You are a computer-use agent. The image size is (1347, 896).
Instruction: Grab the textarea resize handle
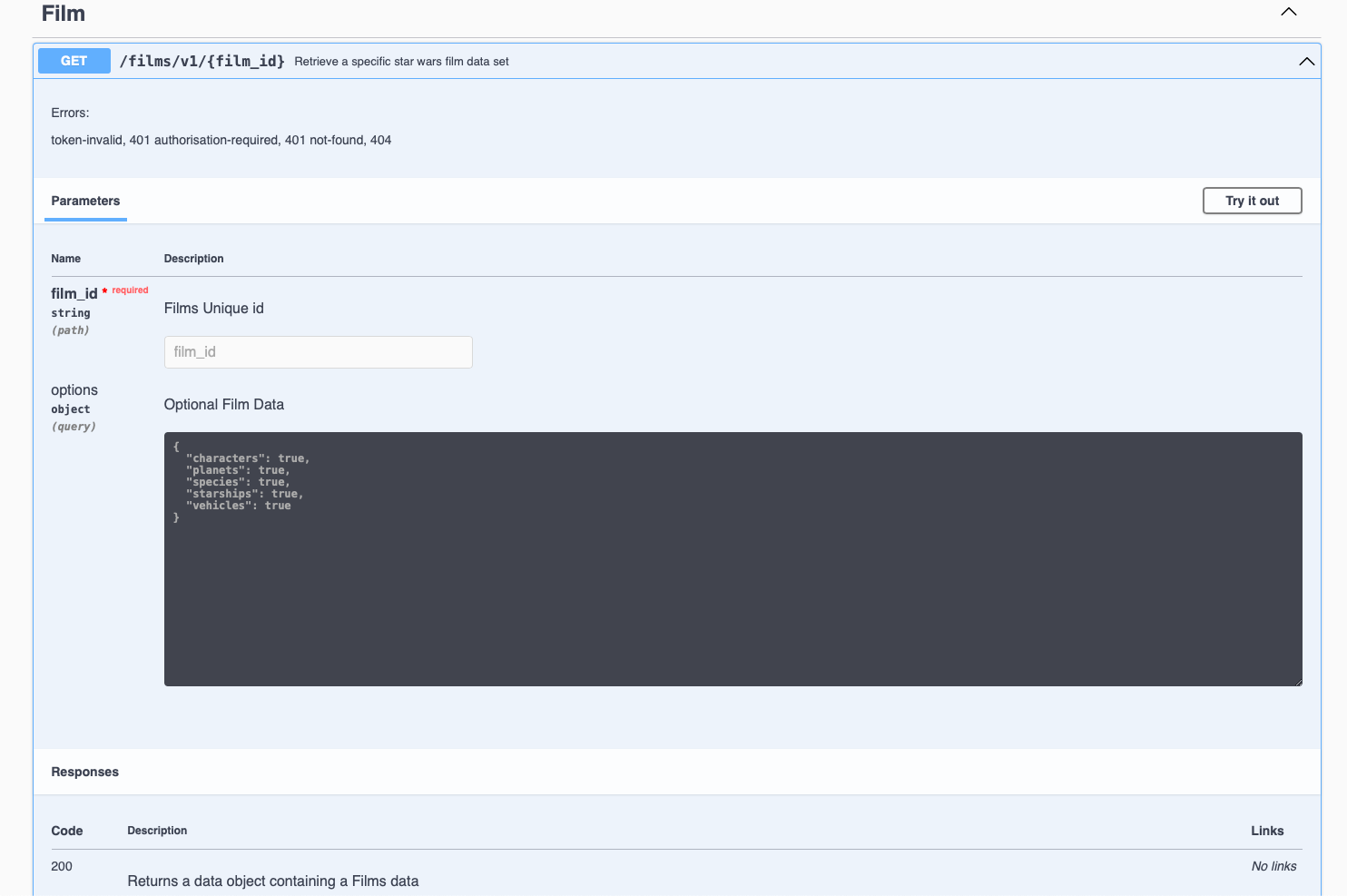[x=1297, y=681]
